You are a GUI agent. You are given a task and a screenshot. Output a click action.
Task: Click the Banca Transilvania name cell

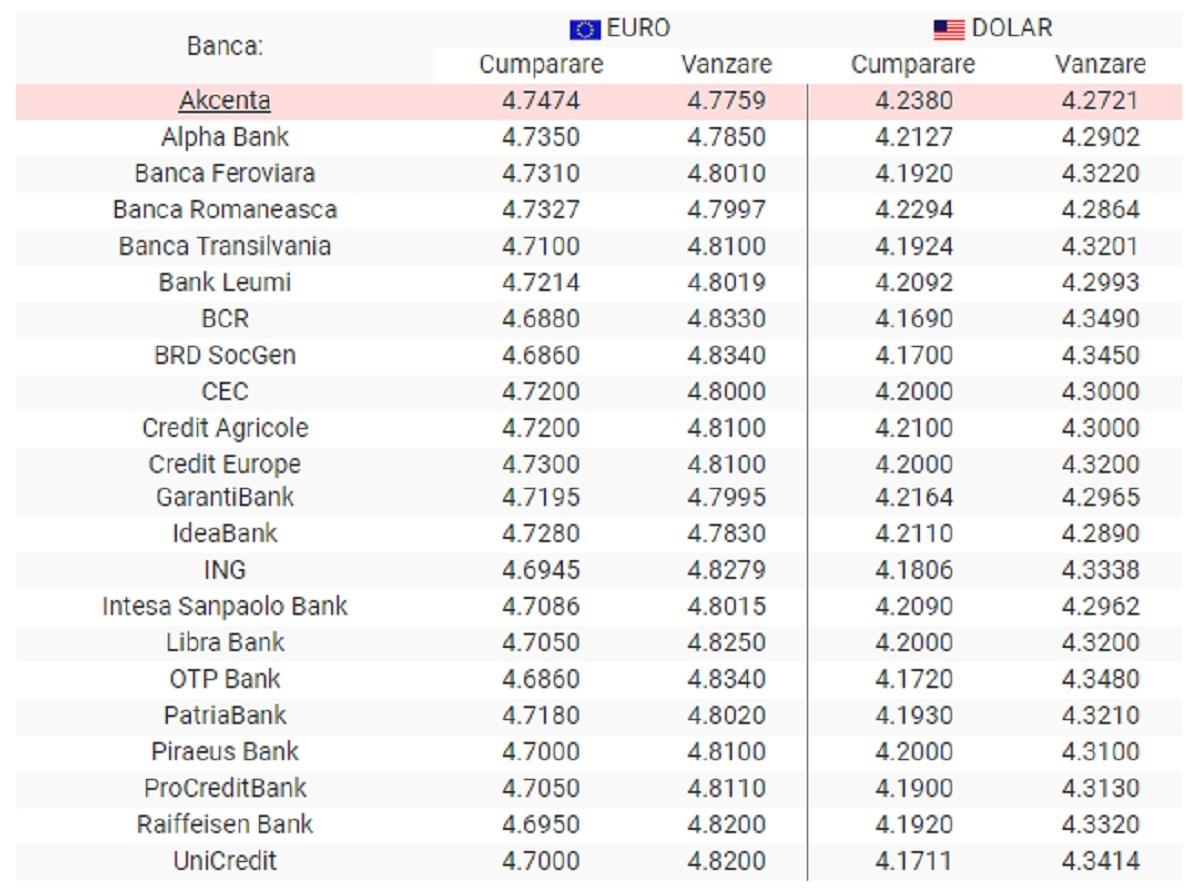point(225,246)
